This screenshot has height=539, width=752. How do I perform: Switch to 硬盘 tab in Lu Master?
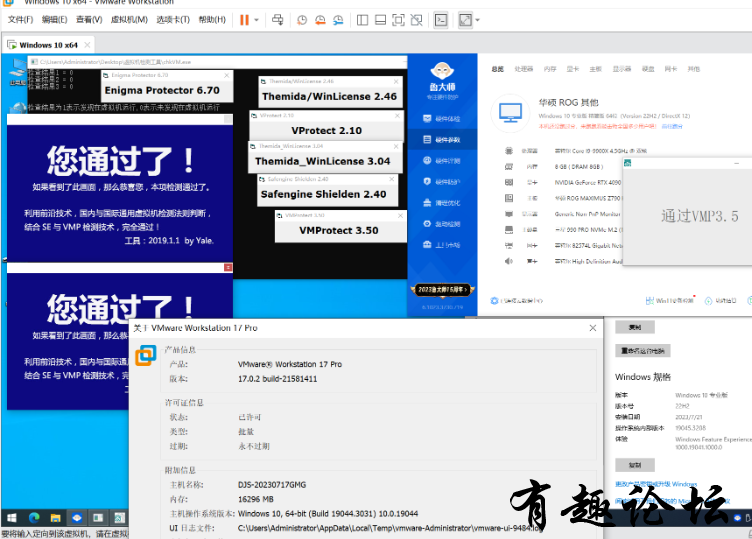tap(648, 69)
